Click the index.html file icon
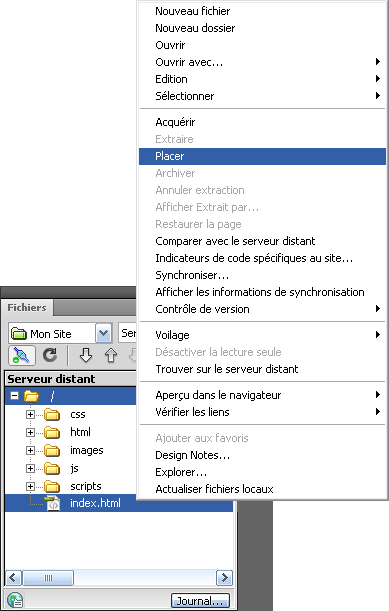 click(x=53, y=503)
